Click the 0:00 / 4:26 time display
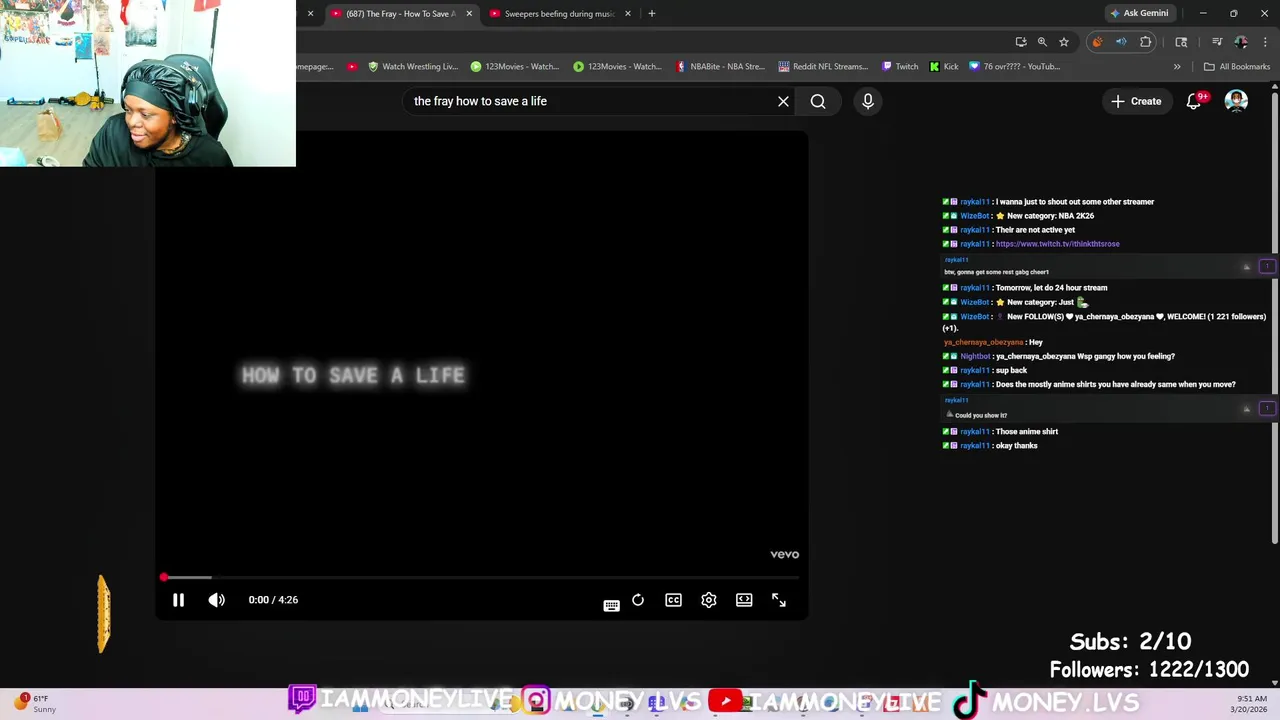Image resolution: width=1280 pixels, height=720 pixels. coord(273,600)
